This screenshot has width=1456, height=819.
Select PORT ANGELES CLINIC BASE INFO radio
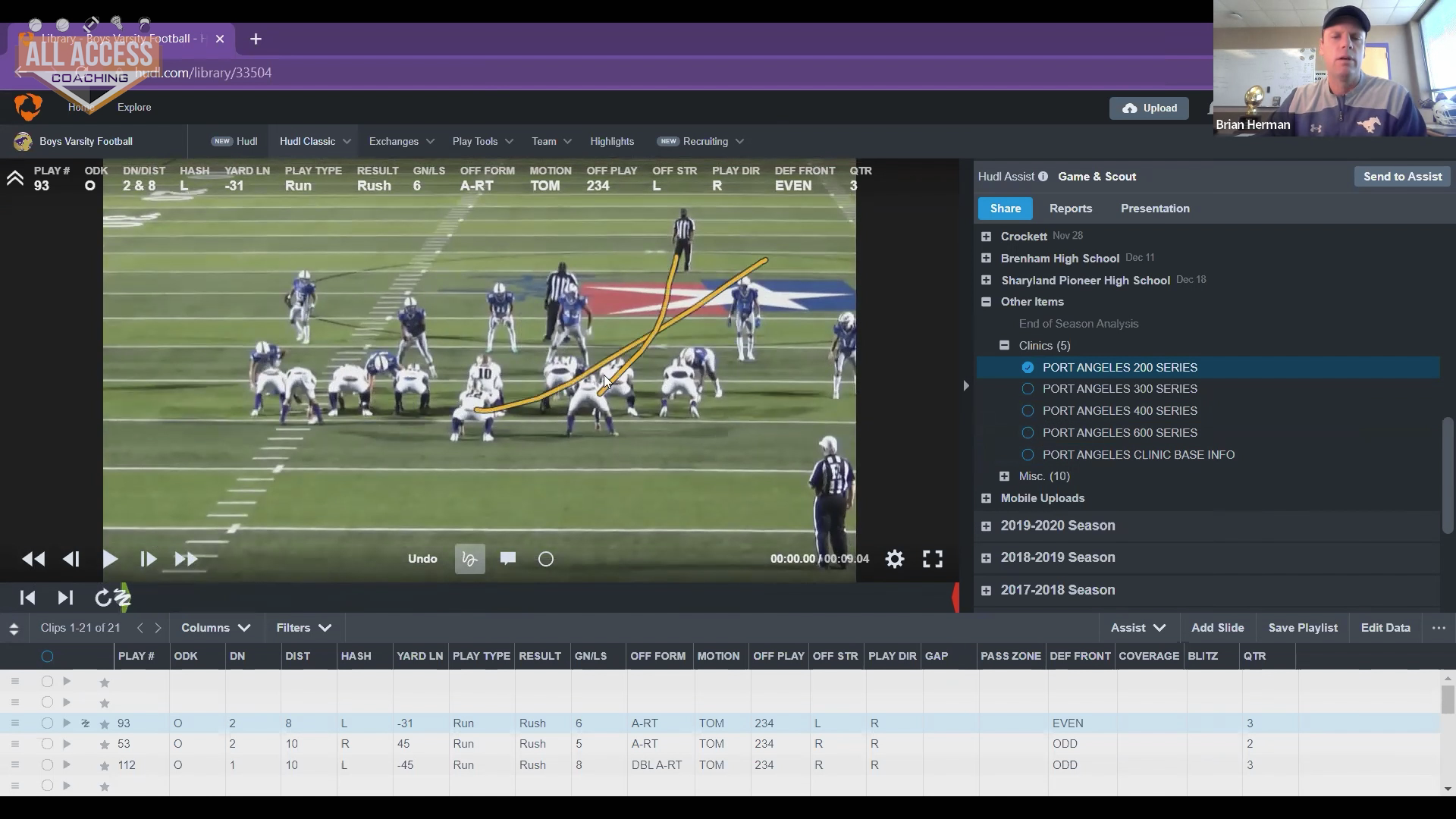(1028, 455)
